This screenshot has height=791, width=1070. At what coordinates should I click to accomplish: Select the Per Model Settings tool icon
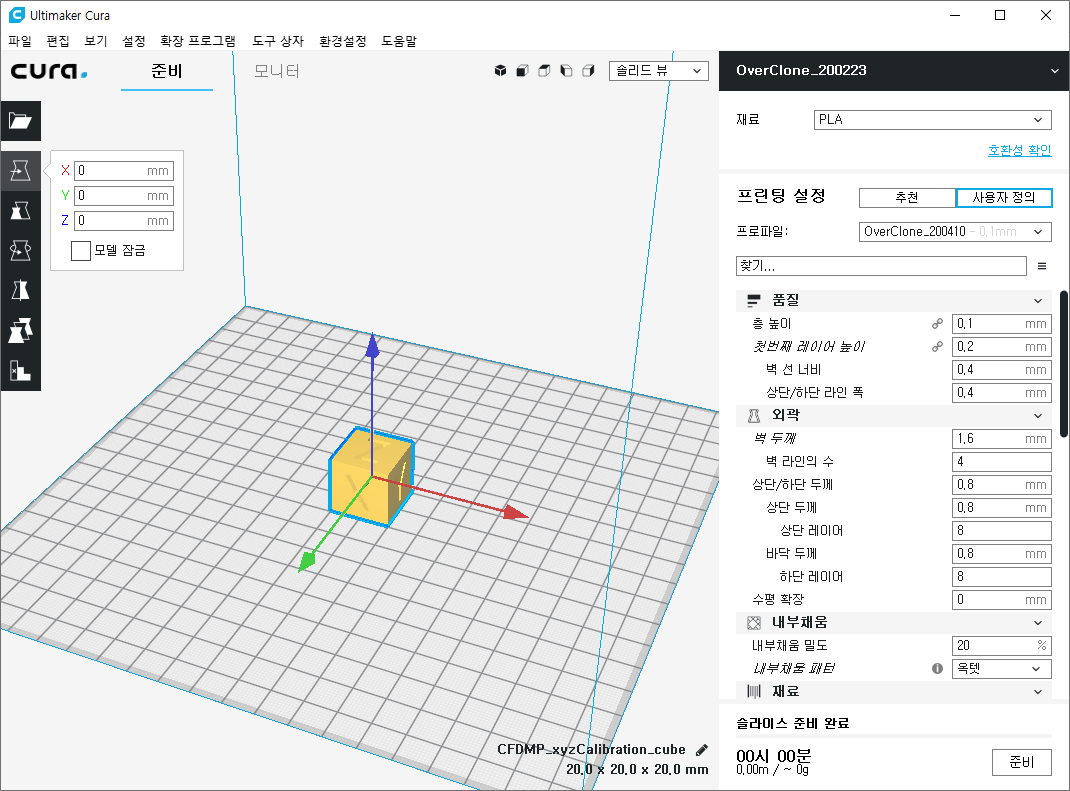click(x=20, y=331)
